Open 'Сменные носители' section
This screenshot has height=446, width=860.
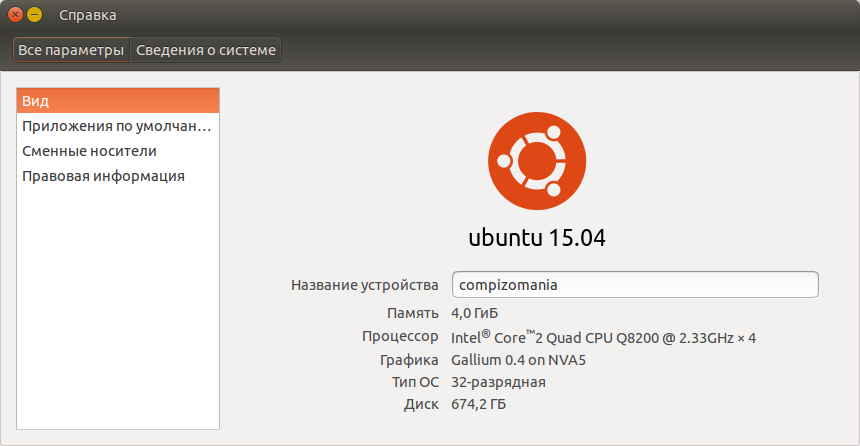[x=118, y=151]
